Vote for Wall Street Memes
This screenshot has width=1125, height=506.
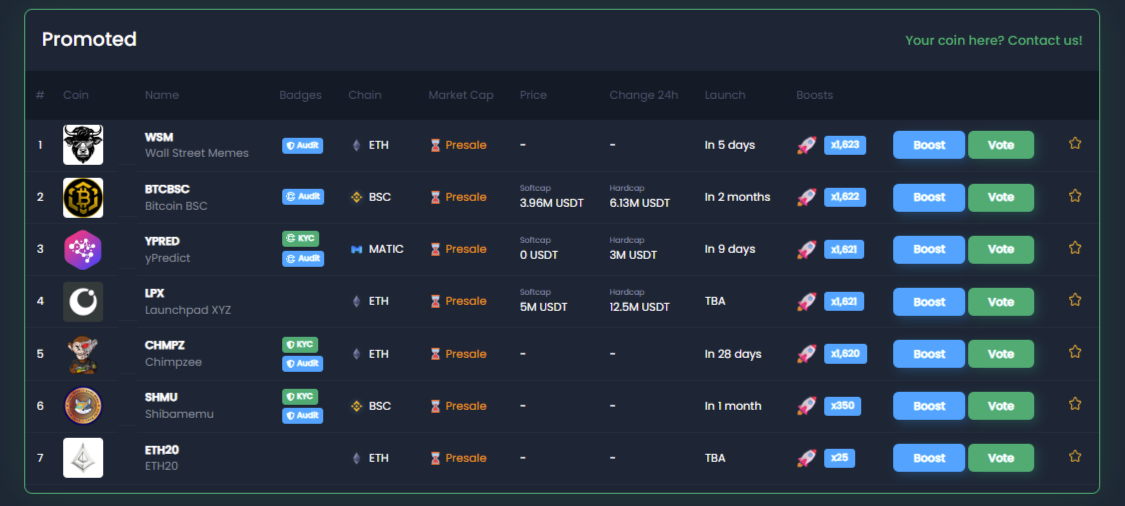(1001, 145)
